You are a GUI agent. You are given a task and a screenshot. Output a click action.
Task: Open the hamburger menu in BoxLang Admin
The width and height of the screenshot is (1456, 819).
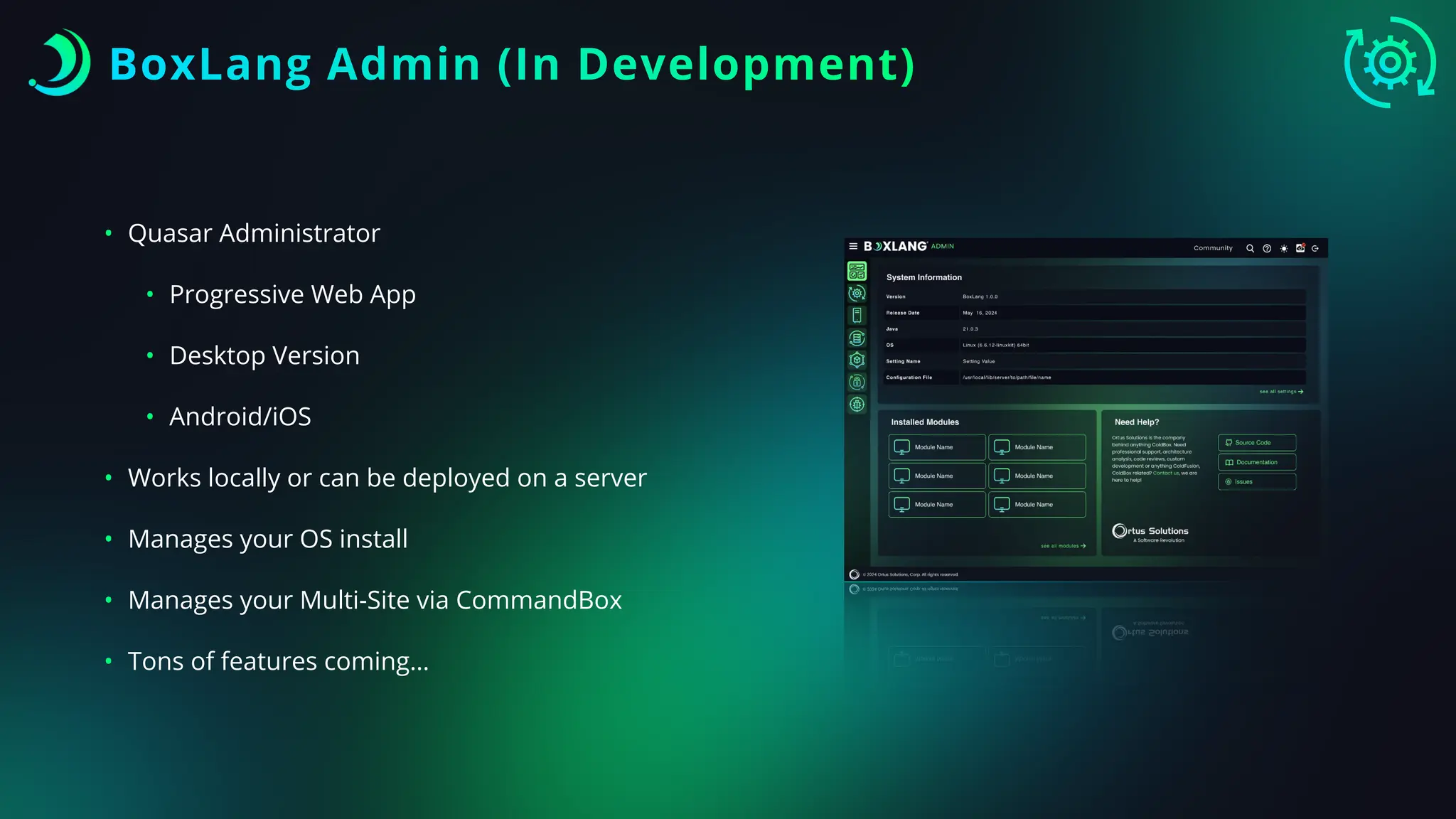point(853,246)
